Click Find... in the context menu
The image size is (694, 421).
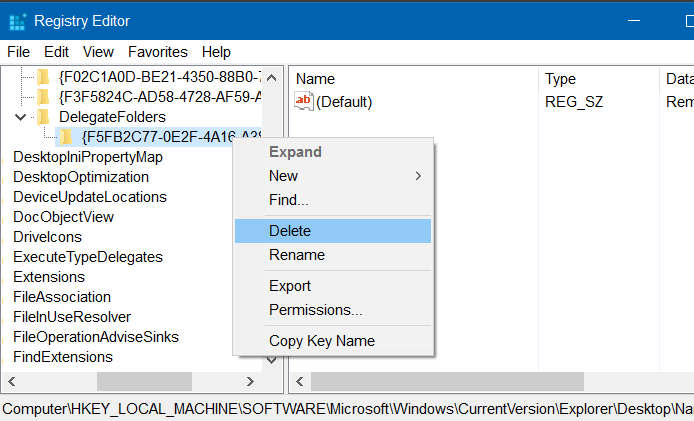(288, 200)
